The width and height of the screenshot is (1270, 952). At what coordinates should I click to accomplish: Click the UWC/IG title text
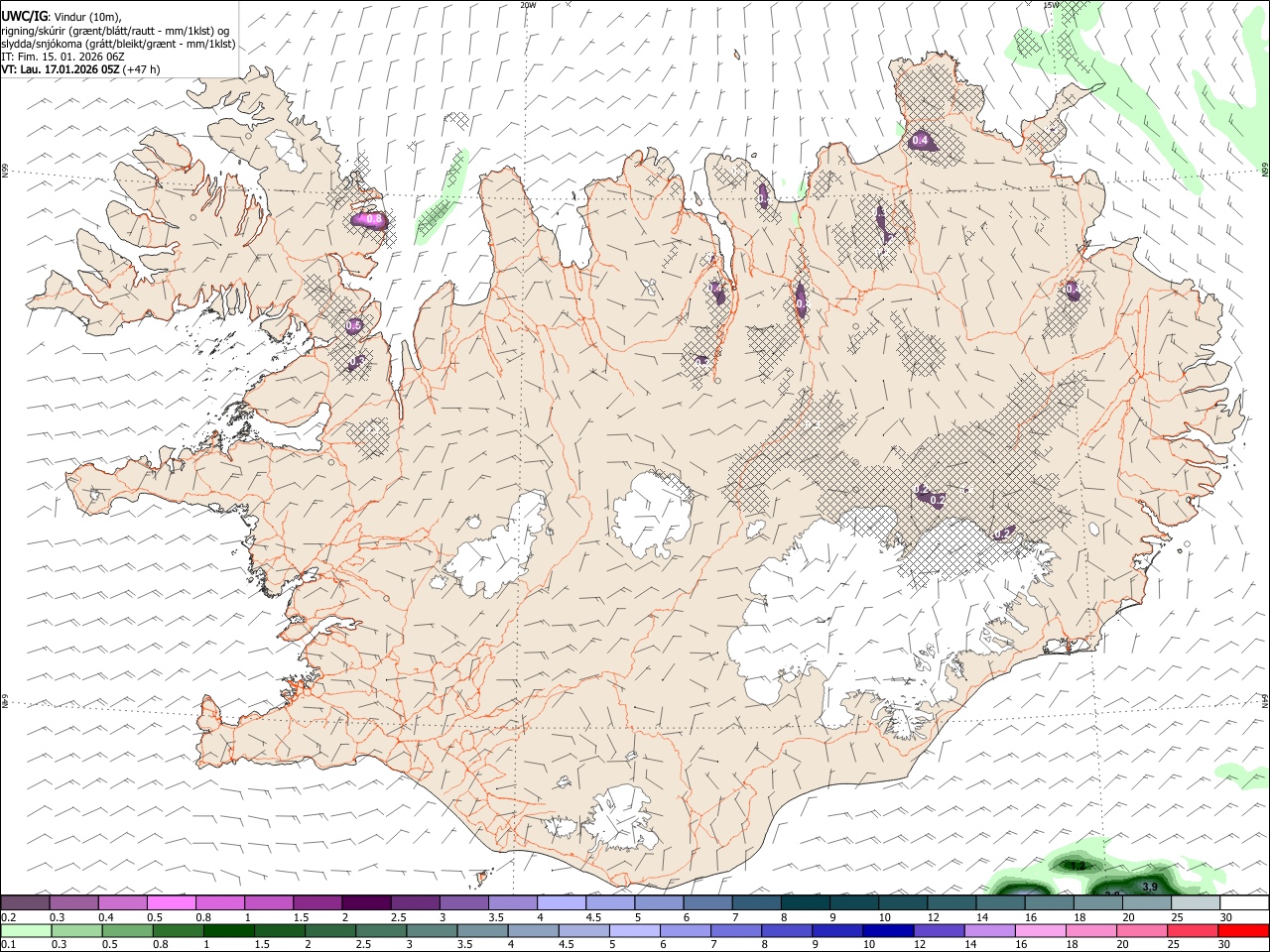coord(24,16)
